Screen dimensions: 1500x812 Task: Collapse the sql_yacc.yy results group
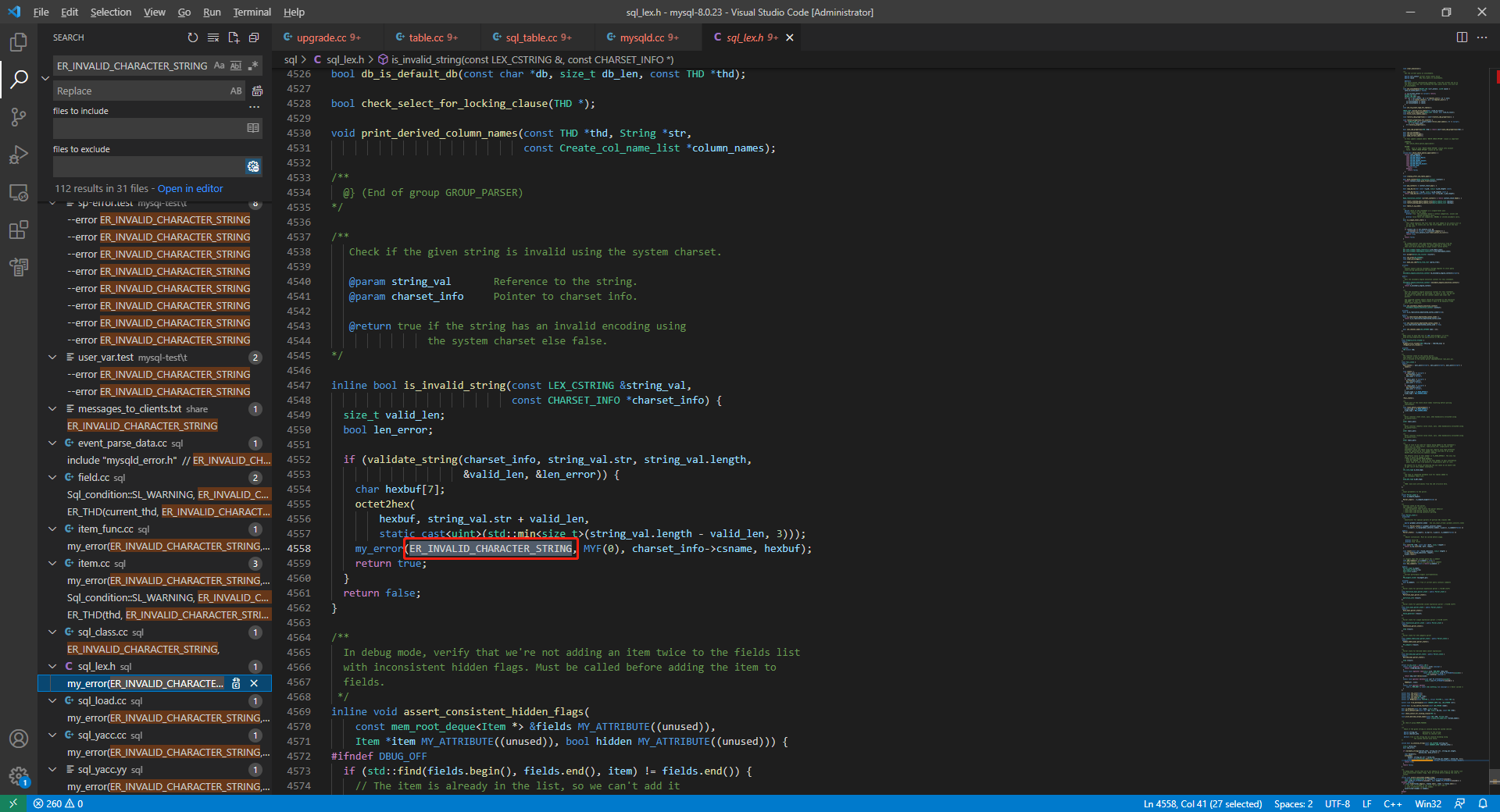tap(52, 769)
